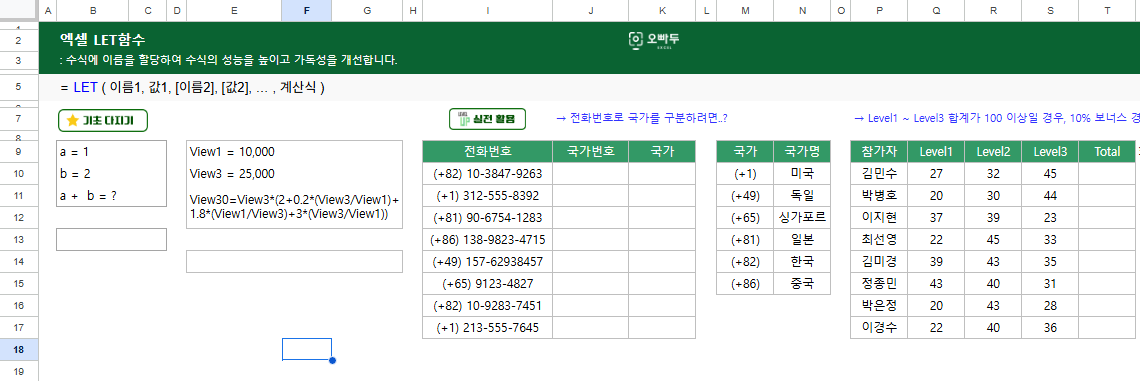Click the 국가번호 table header
The image size is (1140, 381).
coord(590,152)
